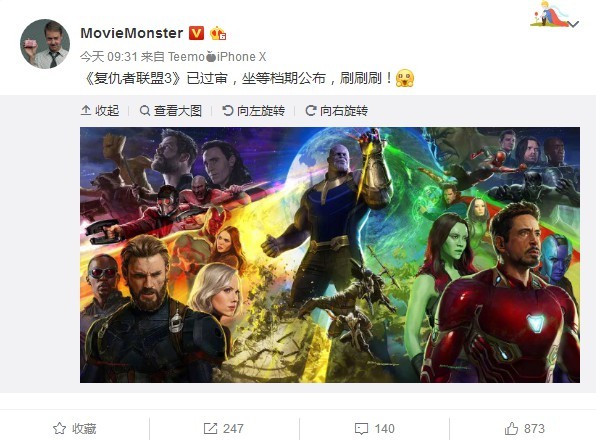Expand the post options chevron menu
Image resolution: width=596 pixels, height=441 pixels.
pos(574,24)
